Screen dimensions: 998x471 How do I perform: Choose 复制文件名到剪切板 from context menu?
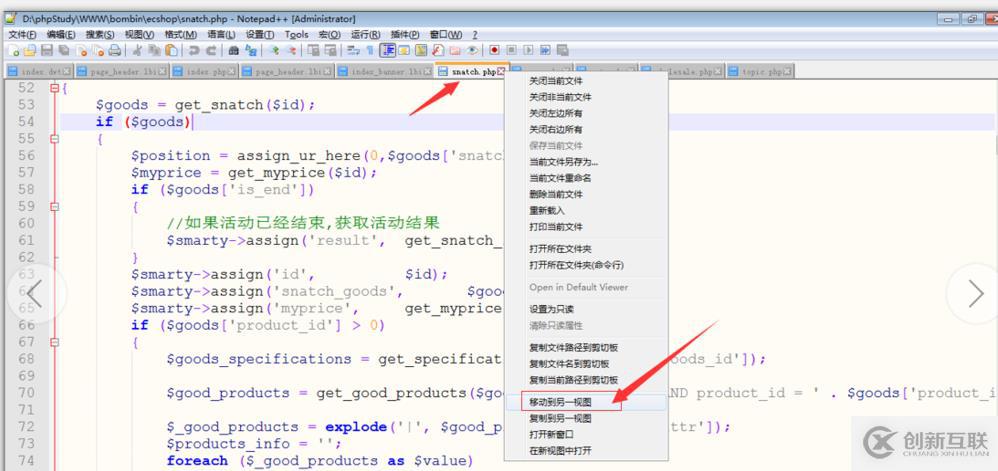coord(586,364)
